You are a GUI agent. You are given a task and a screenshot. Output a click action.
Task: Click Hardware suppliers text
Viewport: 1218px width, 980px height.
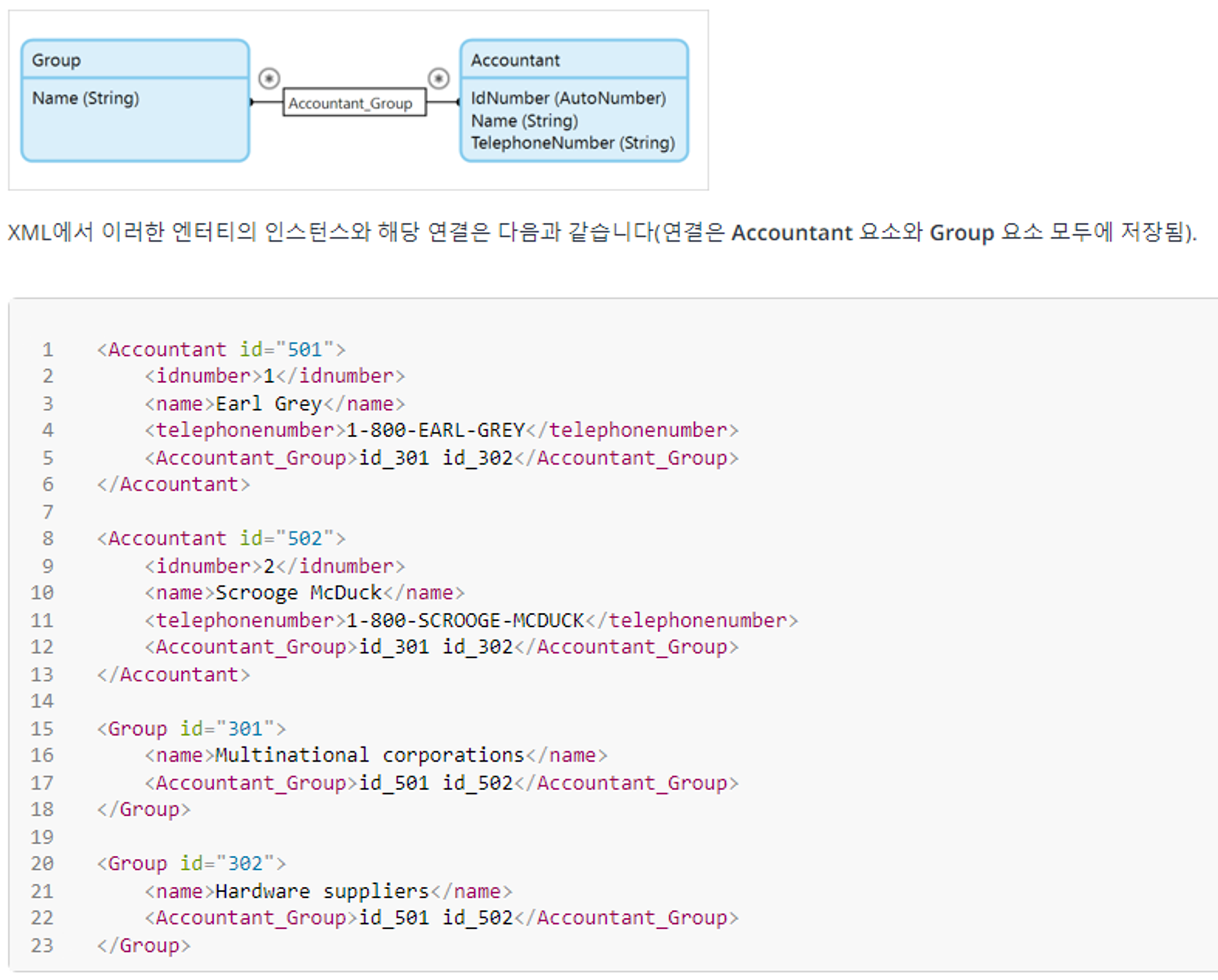[x=322, y=891]
